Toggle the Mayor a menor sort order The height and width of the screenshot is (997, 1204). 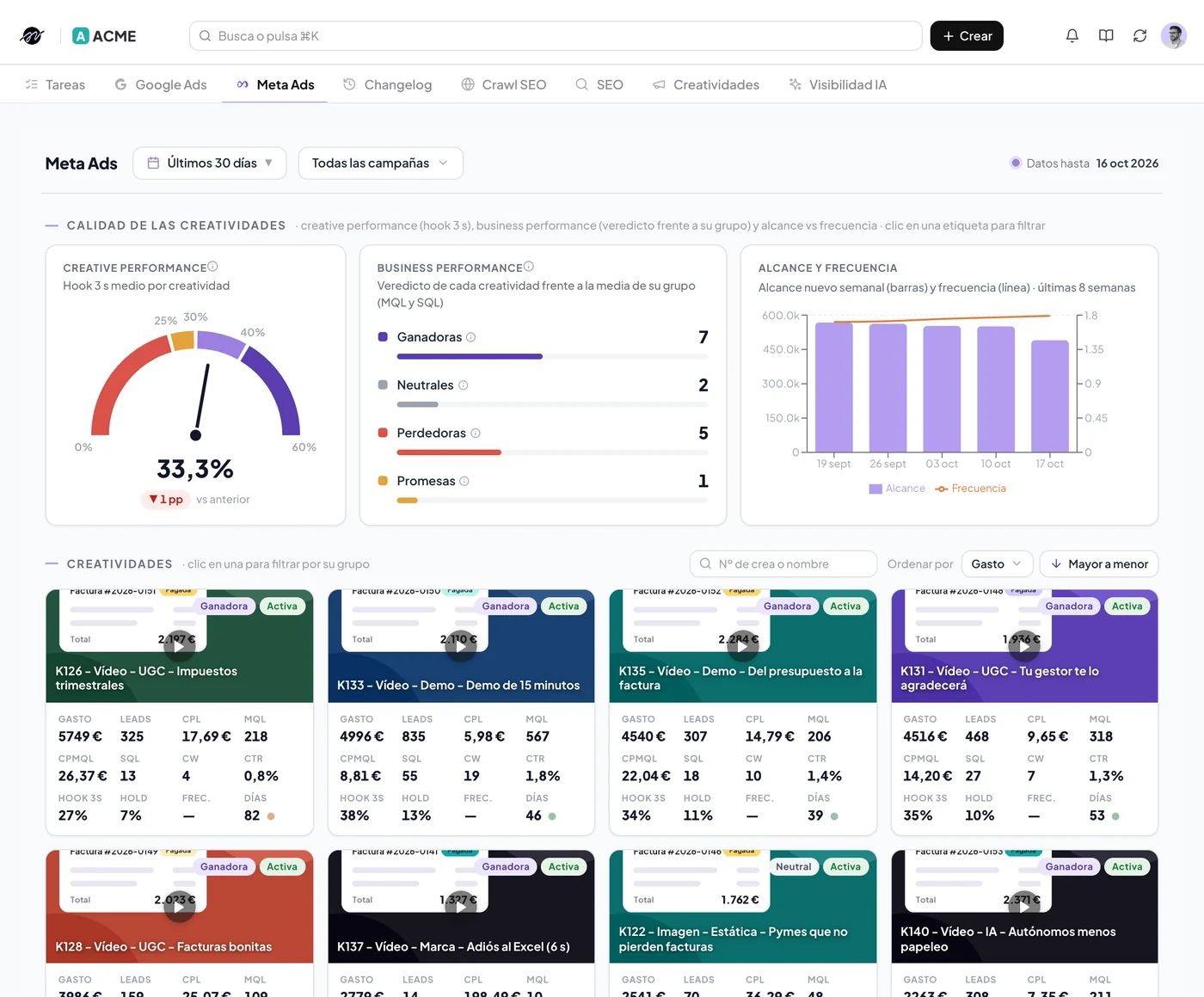pyautogui.click(x=1099, y=564)
